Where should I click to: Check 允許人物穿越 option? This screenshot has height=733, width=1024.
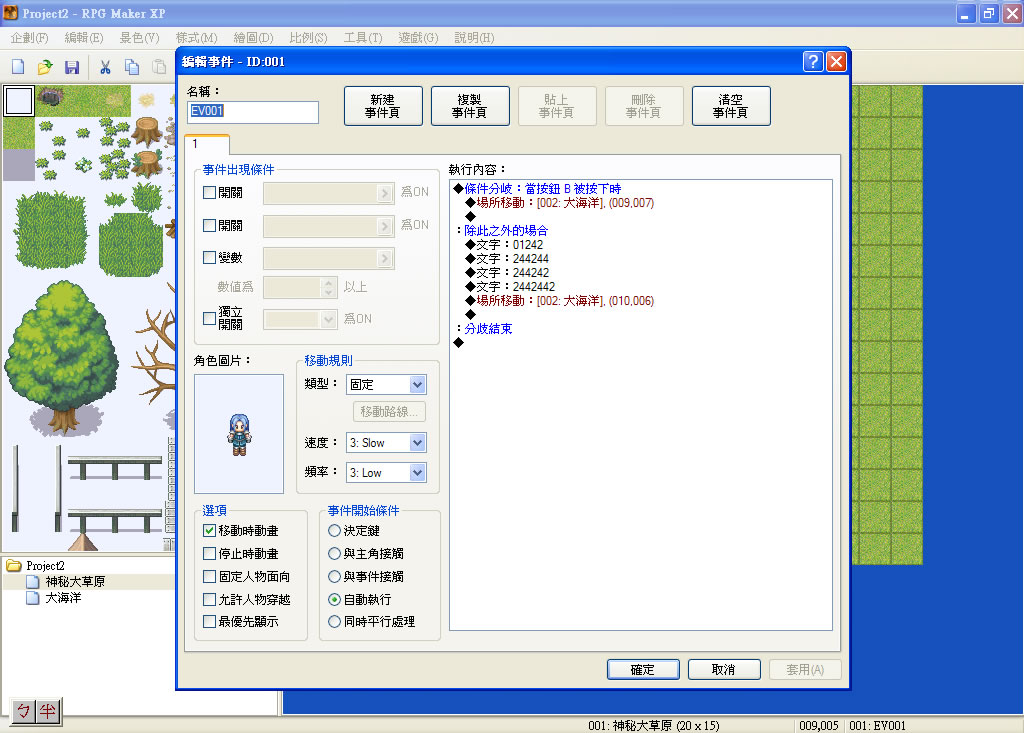click(210, 599)
